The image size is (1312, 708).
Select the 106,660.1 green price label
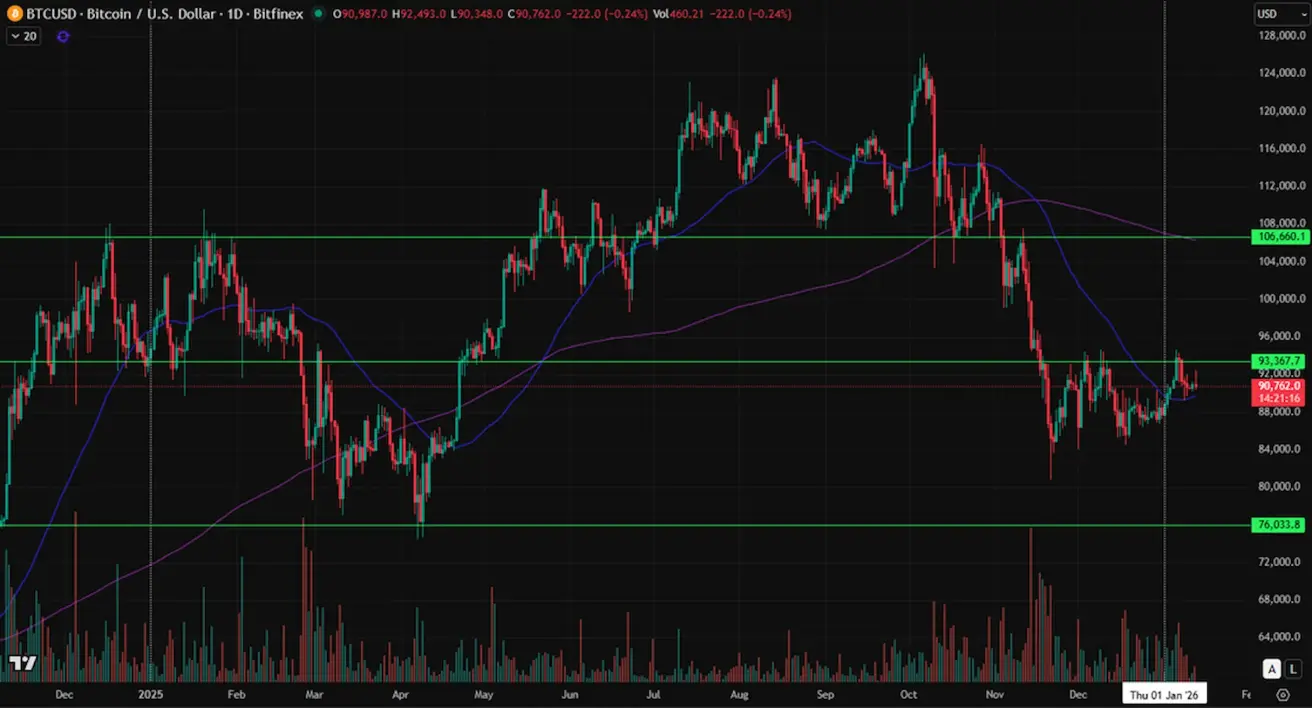click(x=1277, y=237)
